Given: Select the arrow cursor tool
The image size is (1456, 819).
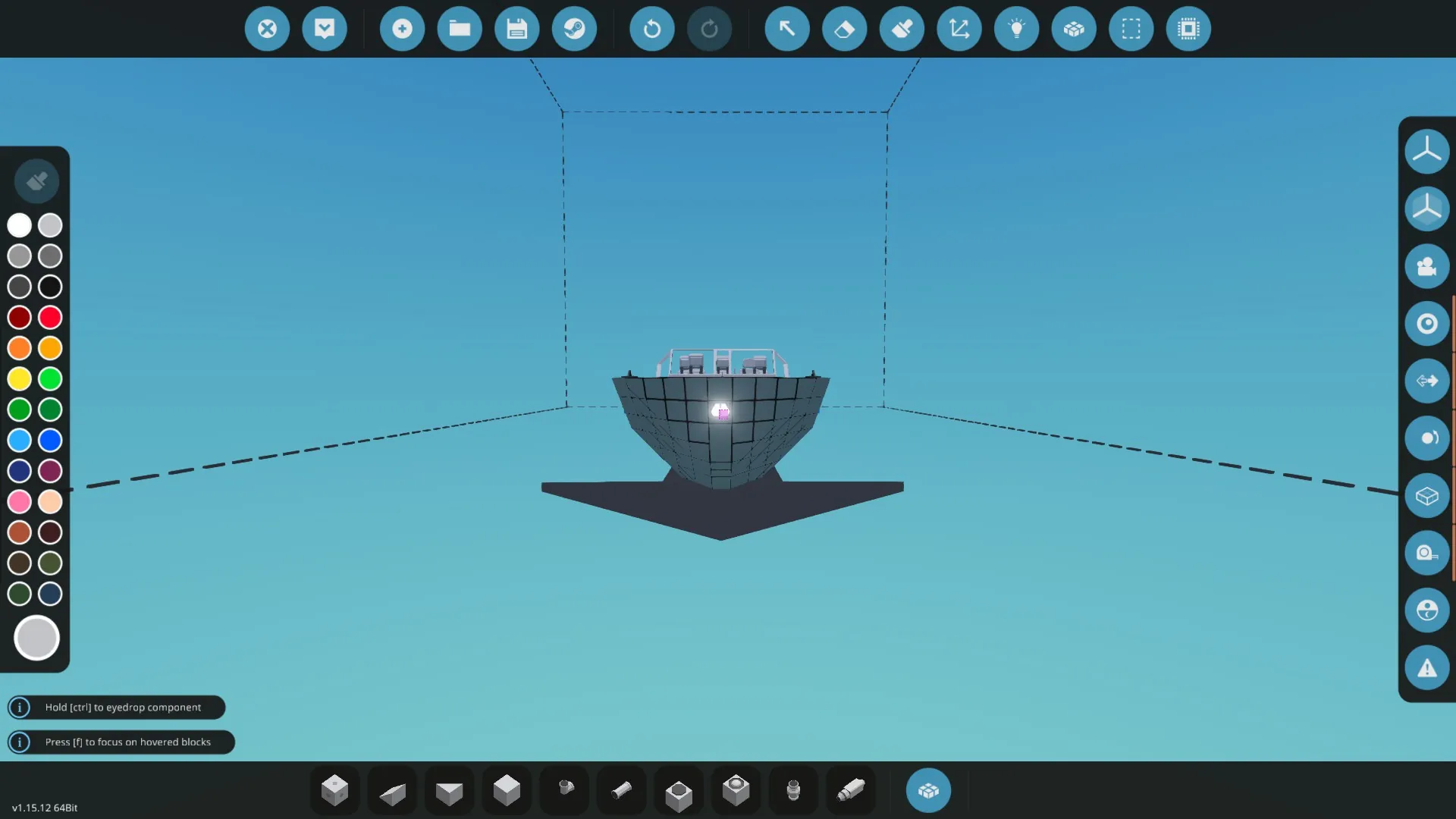Looking at the screenshot, I should [787, 29].
